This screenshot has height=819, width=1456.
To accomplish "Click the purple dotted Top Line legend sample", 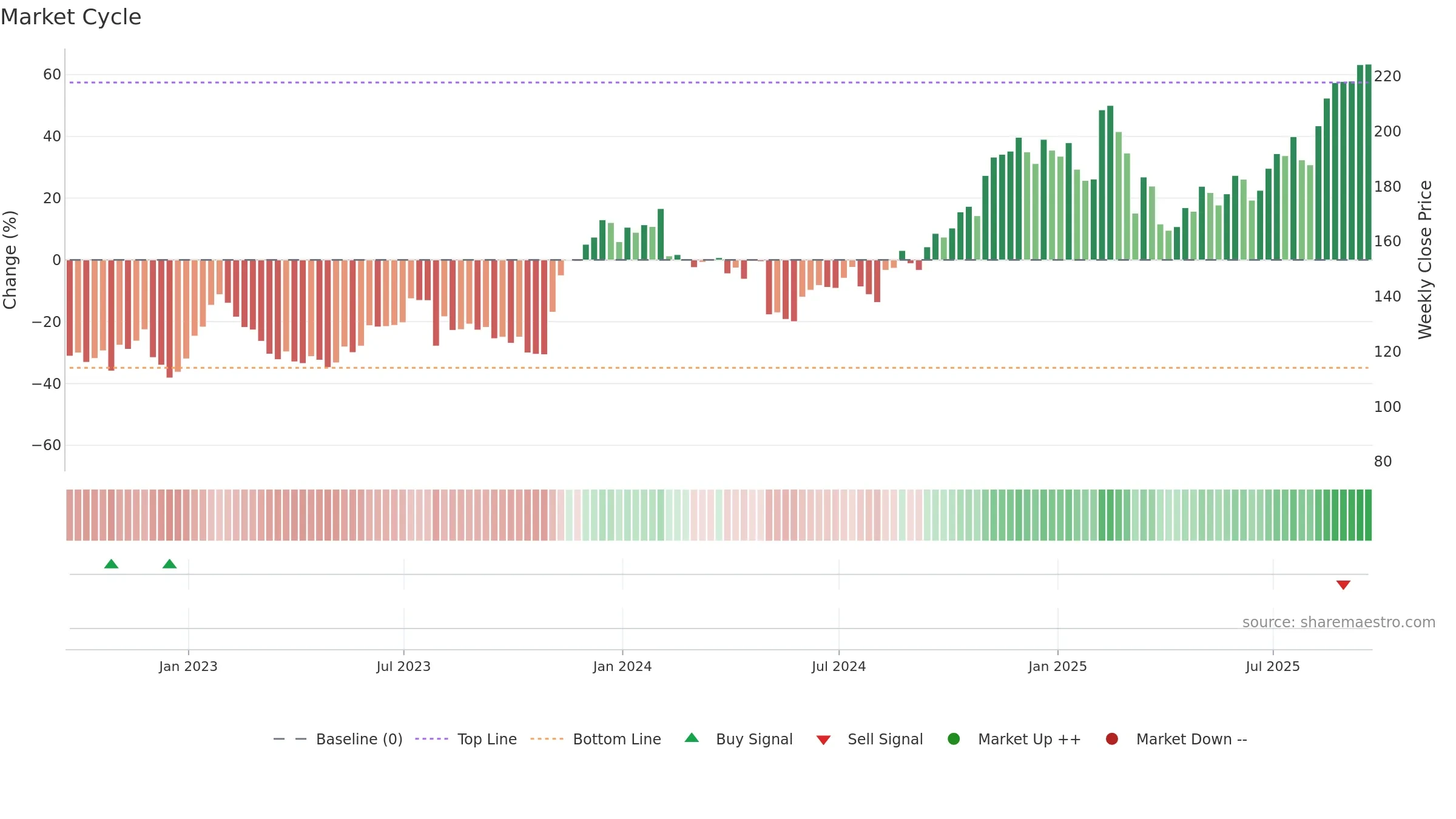I will click(431, 739).
